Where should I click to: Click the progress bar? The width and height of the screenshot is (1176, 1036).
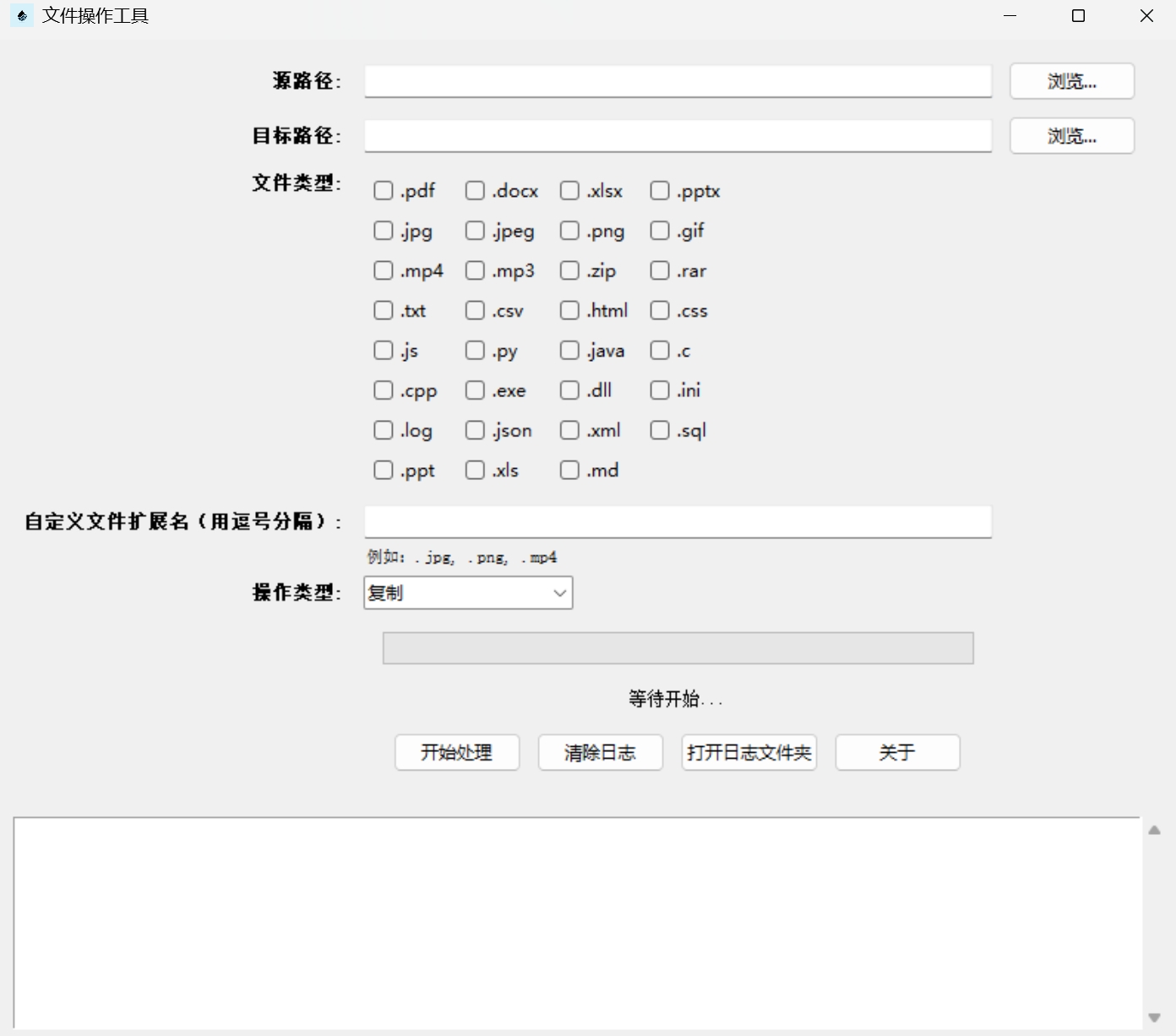(x=678, y=648)
